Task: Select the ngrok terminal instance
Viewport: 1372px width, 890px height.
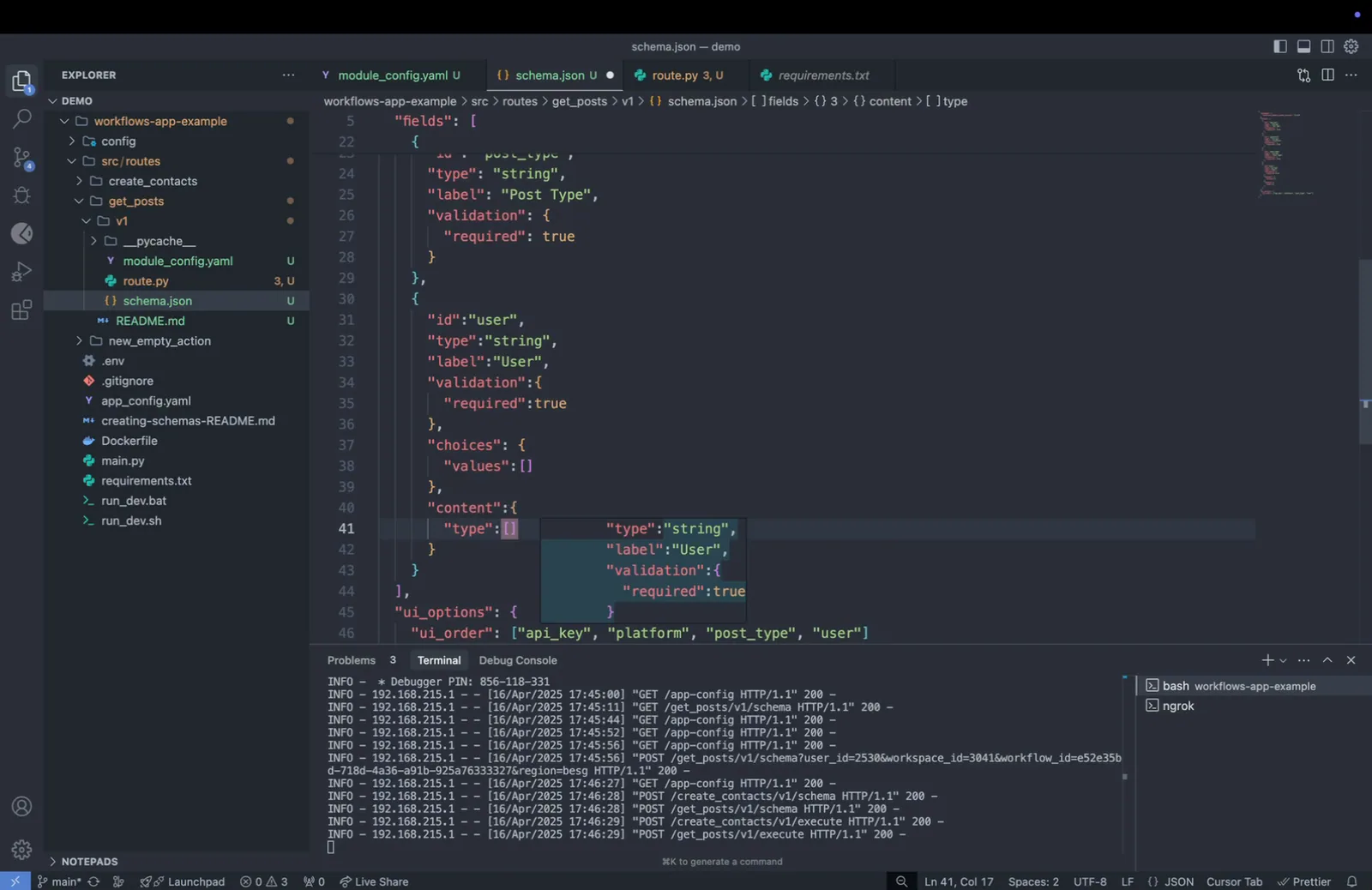Action: [x=1254, y=706]
